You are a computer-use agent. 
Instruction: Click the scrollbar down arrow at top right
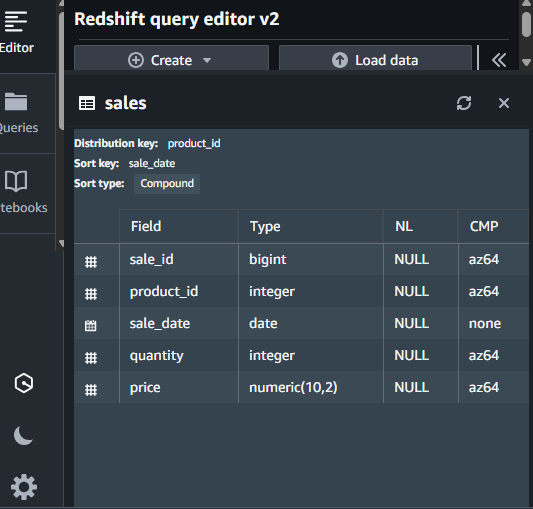(x=526, y=62)
